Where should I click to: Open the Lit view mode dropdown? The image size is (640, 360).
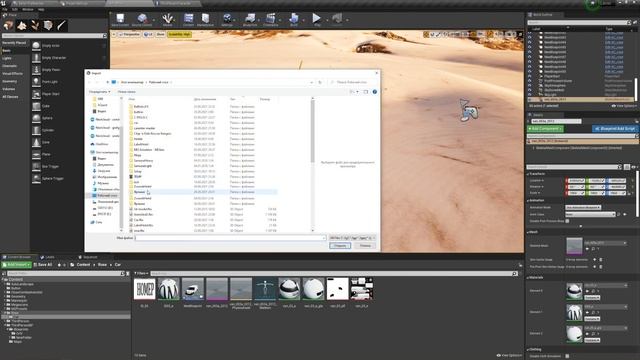[148, 35]
